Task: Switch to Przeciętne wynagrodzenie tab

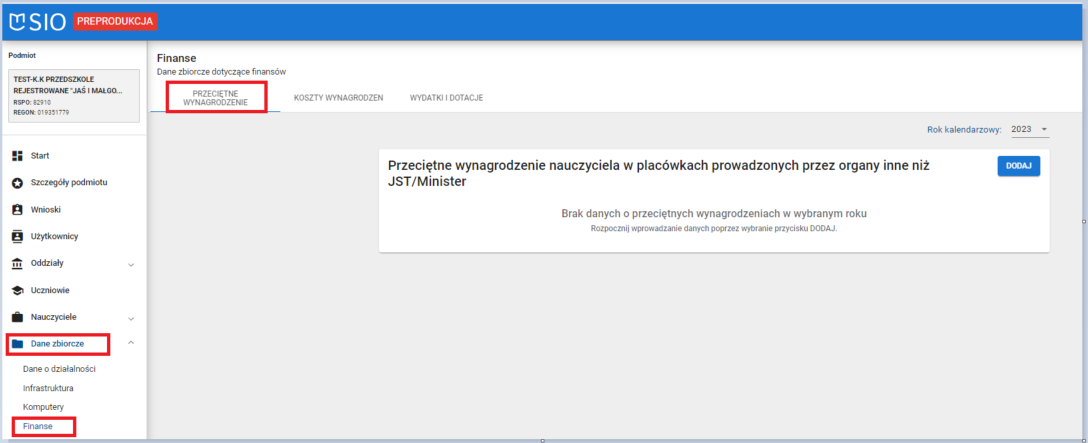Action: pos(216,98)
